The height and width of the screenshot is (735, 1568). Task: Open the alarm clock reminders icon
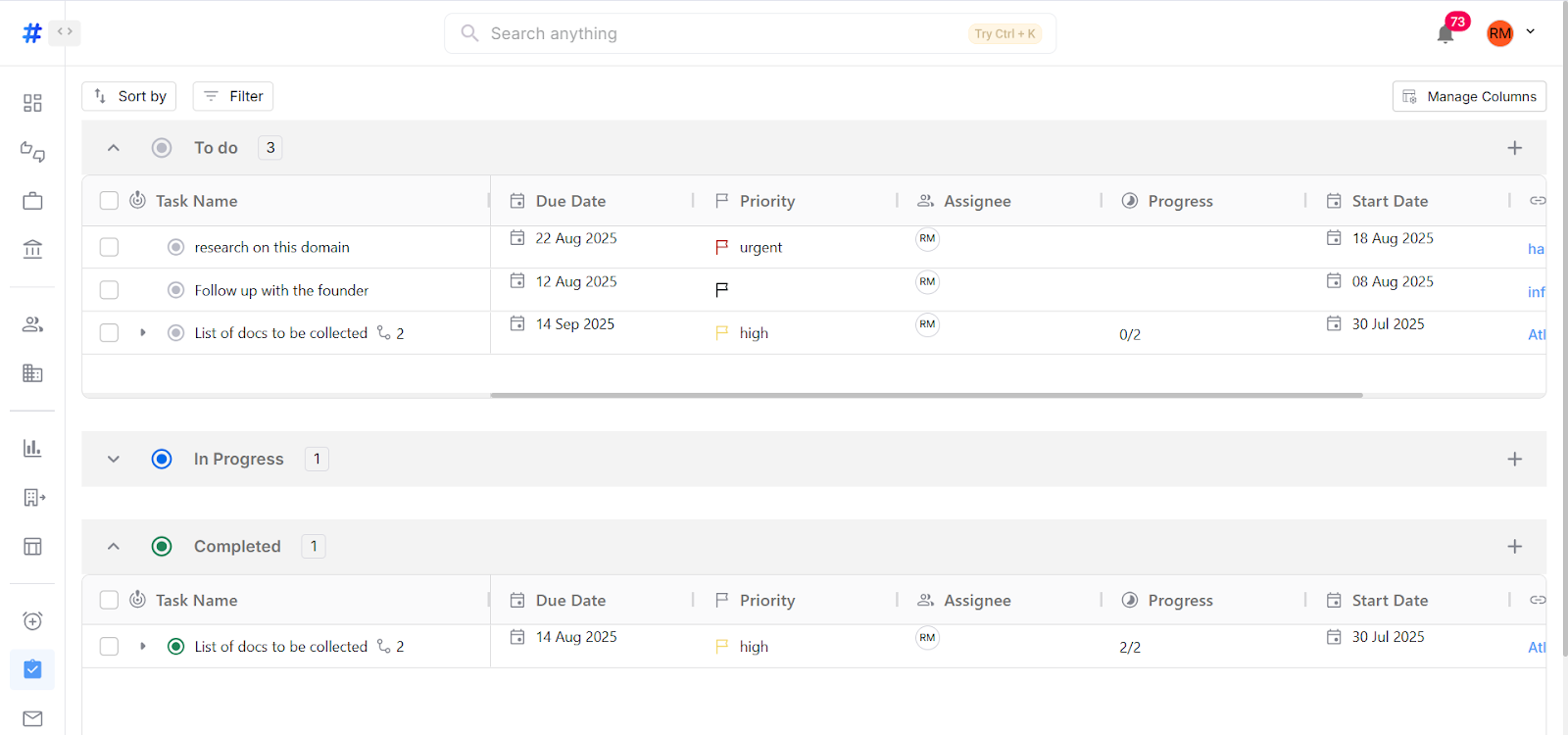(x=32, y=620)
